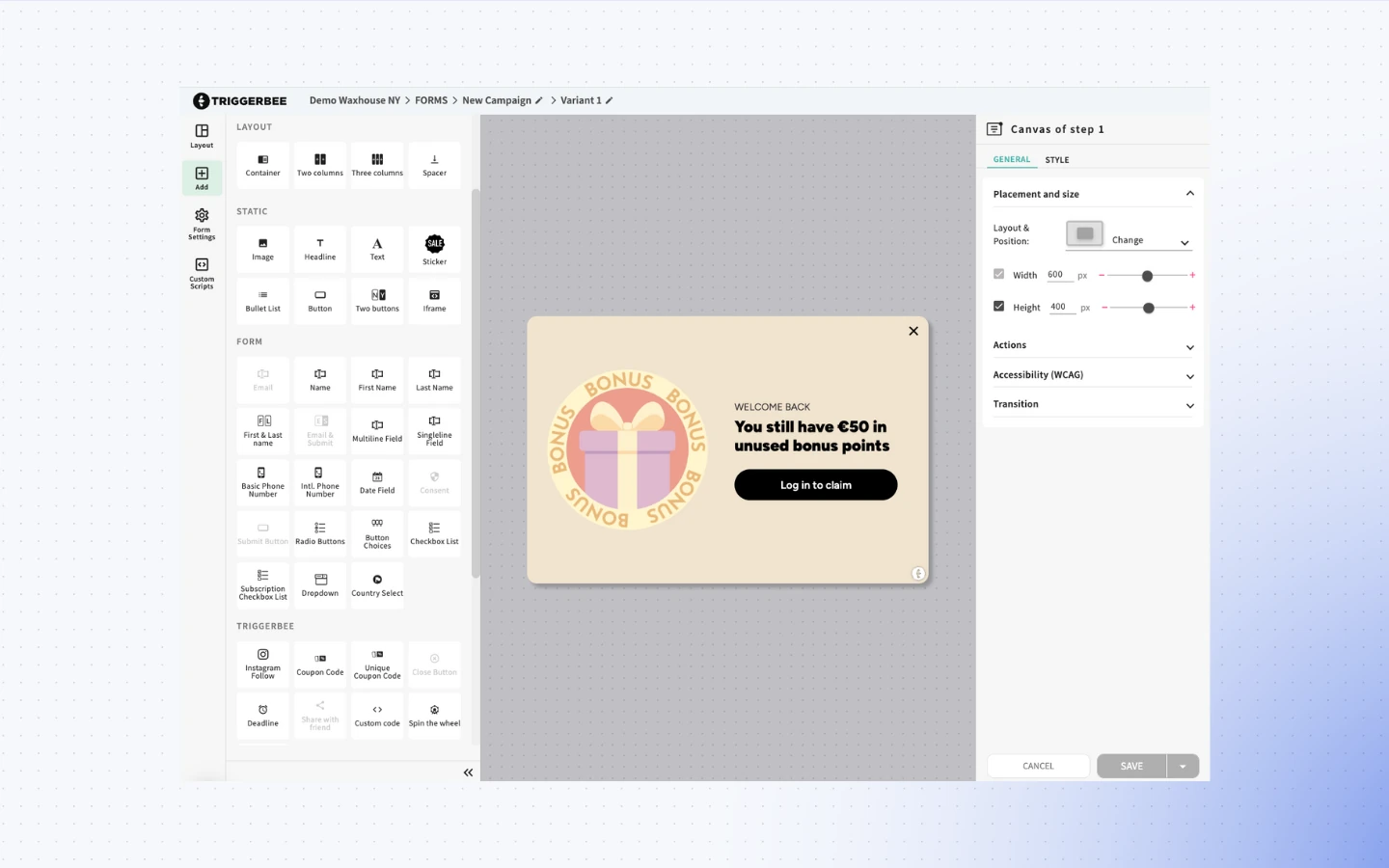
Task: Switch to the GENERAL tab
Action: (1012, 160)
